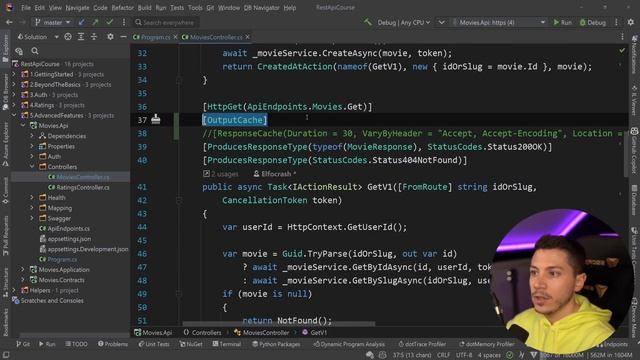Close the MoviesController.cs tab
The image size is (640, 360).
point(247,37)
